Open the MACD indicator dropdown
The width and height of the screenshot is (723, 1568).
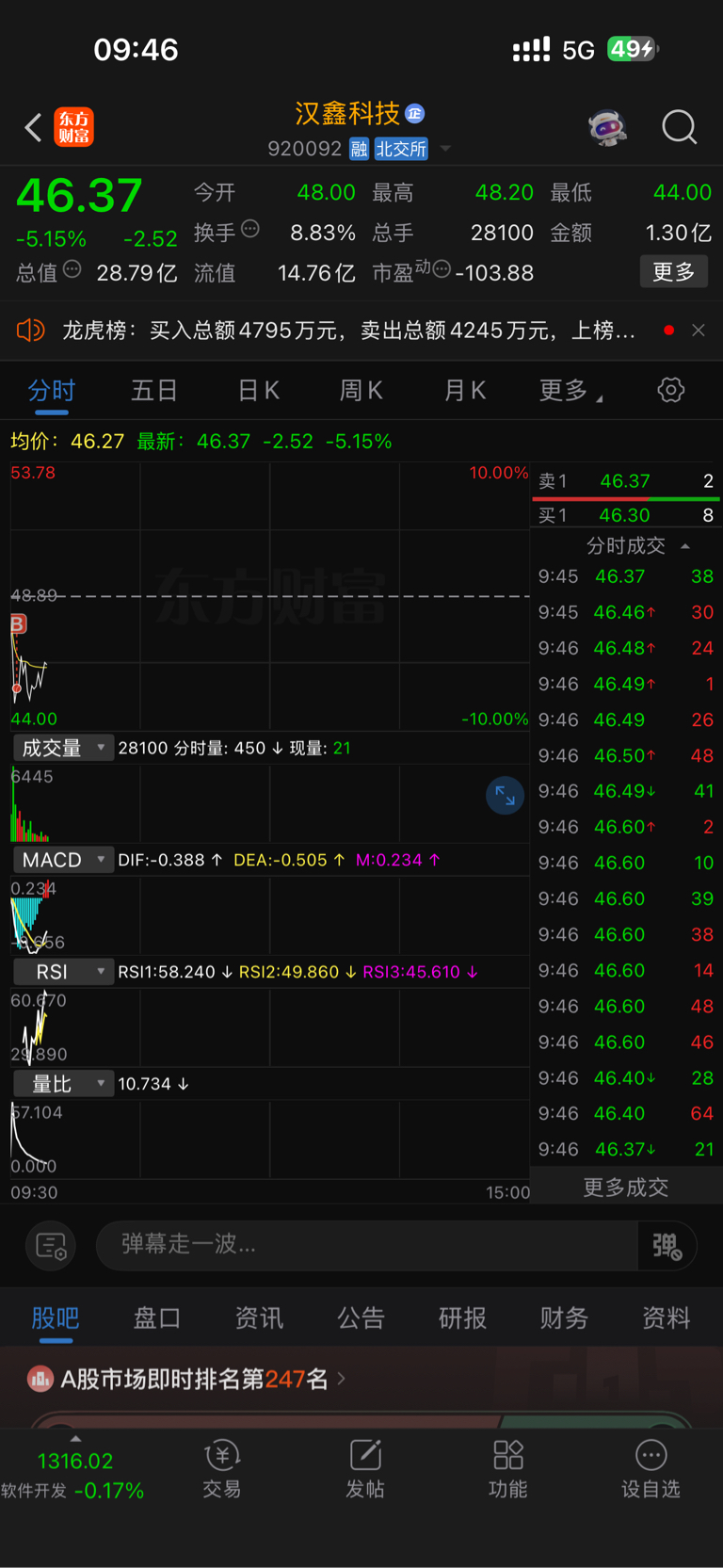click(x=63, y=860)
